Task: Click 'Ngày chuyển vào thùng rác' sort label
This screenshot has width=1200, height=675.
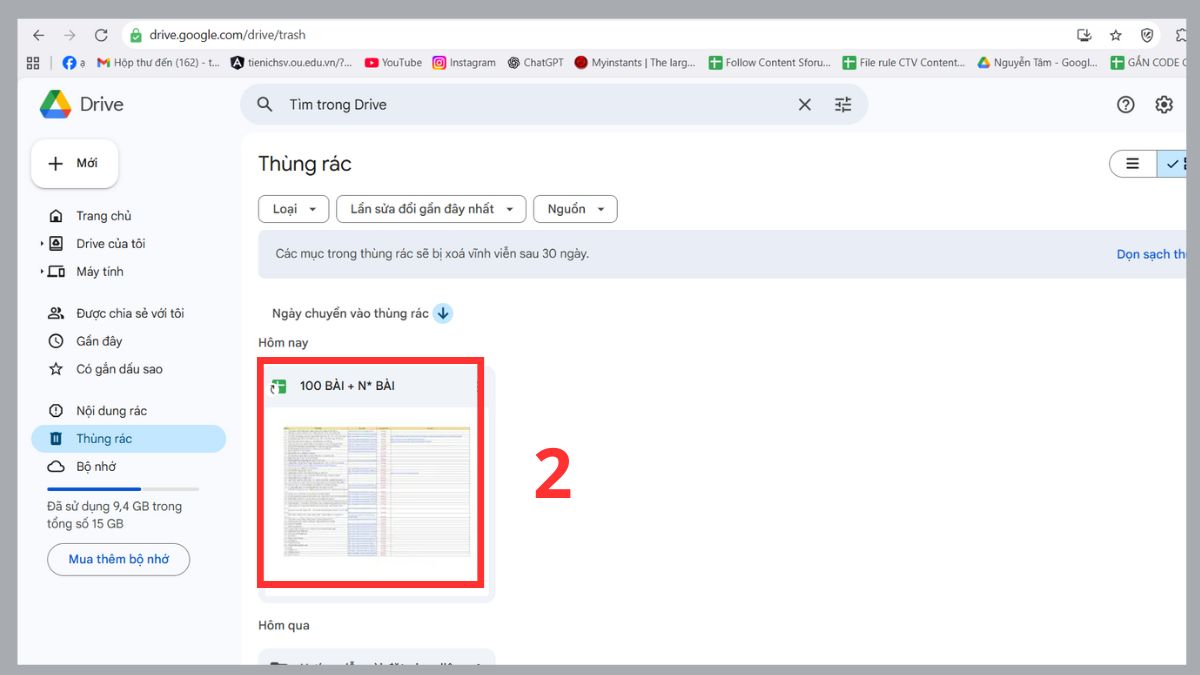Action: pos(350,314)
